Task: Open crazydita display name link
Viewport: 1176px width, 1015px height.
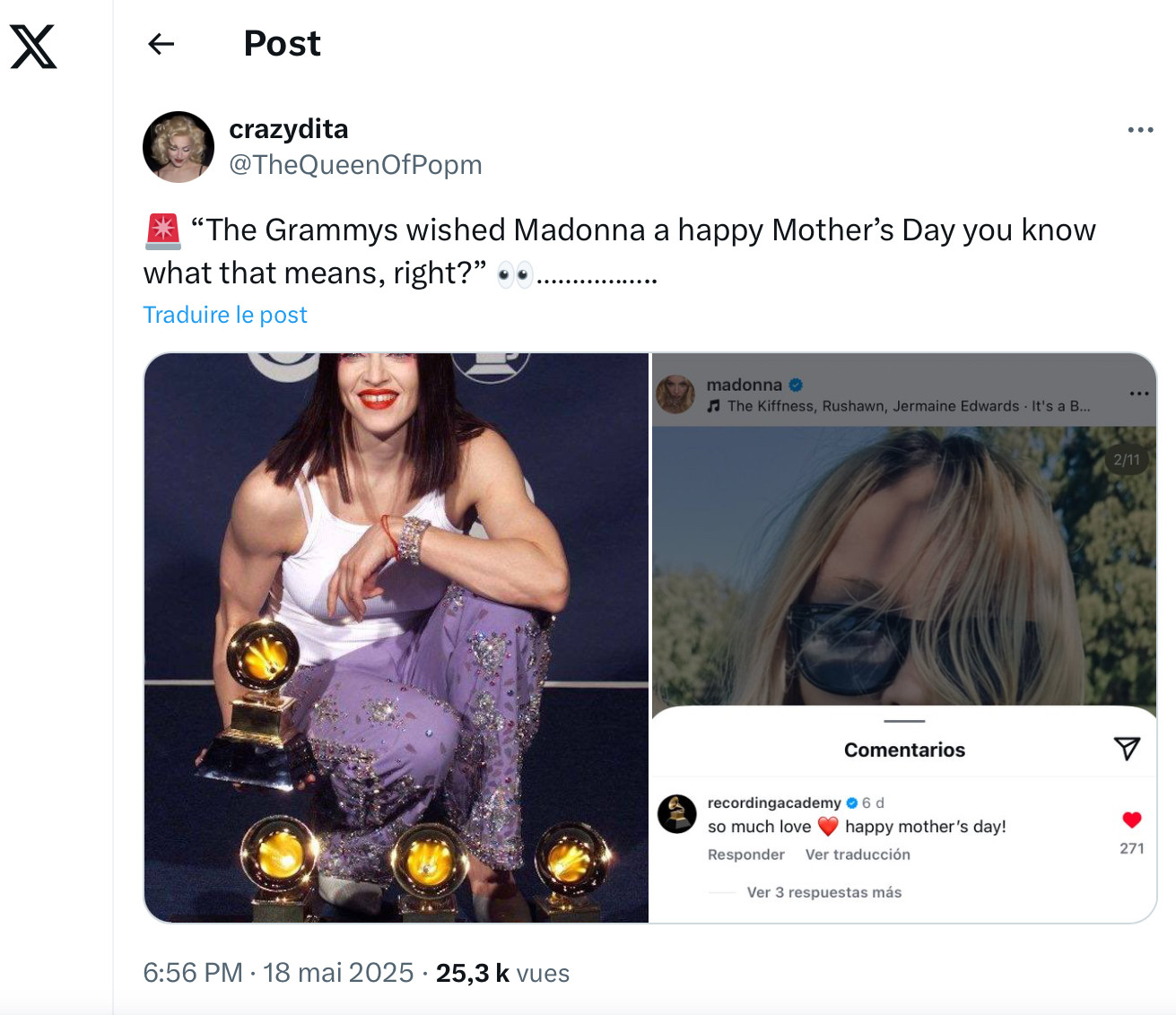Action: click(288, 129)
